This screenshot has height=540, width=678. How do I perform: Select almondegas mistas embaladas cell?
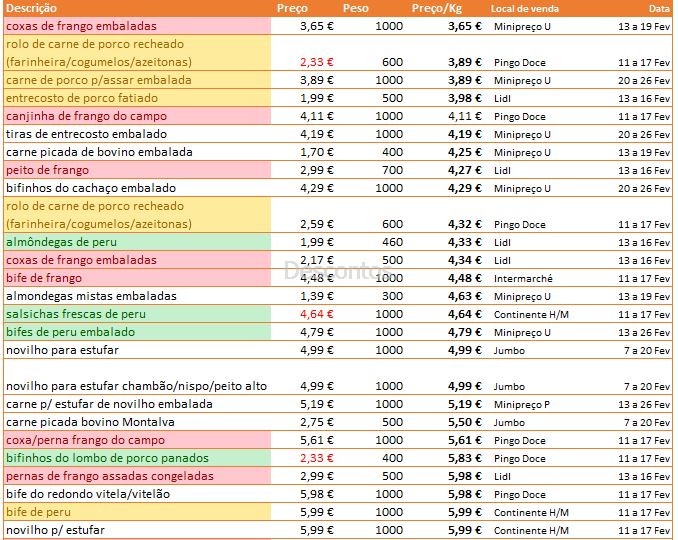click(x=138, y=296)
